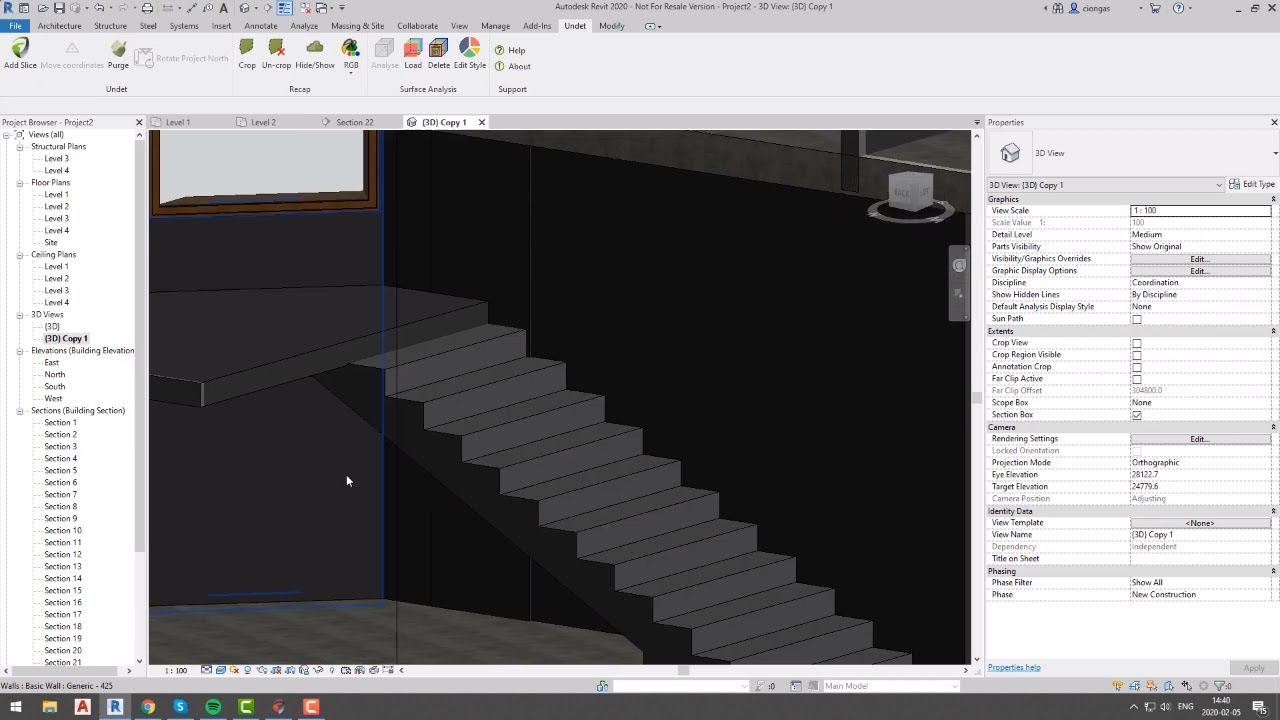Toggle the Annotation Crop checkbox
Image resolution: width=1280 pixels, height=720 pixels.
(x=1136, y=367)
